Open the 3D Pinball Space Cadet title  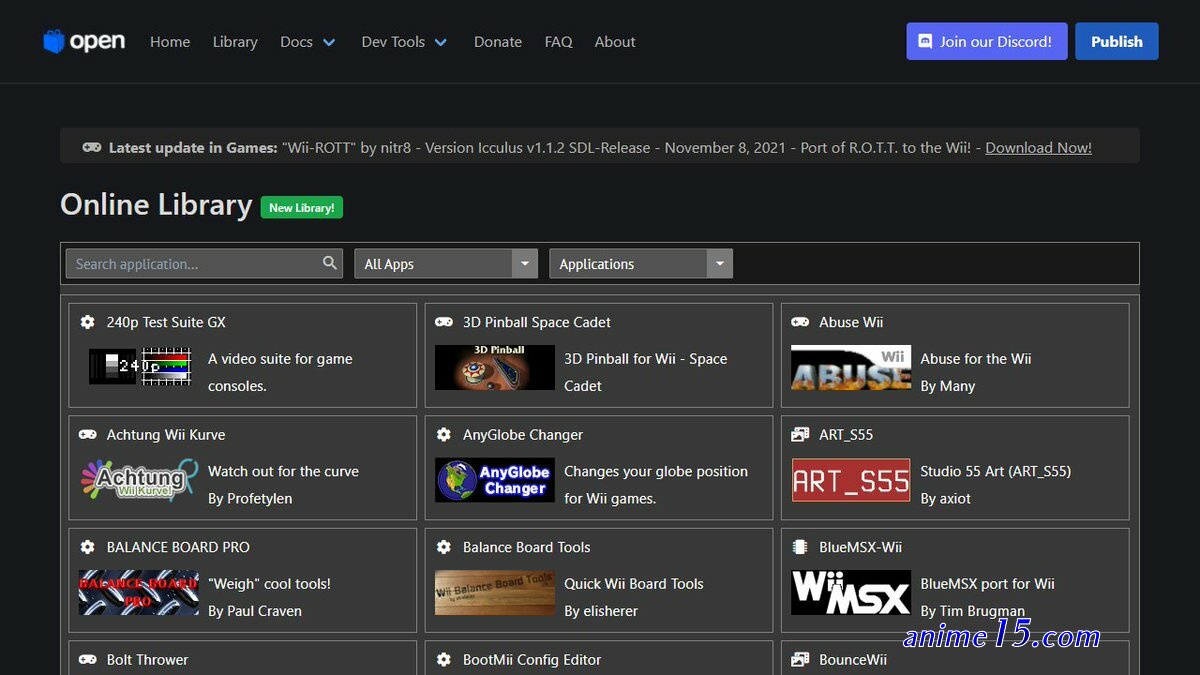[537, 322]
